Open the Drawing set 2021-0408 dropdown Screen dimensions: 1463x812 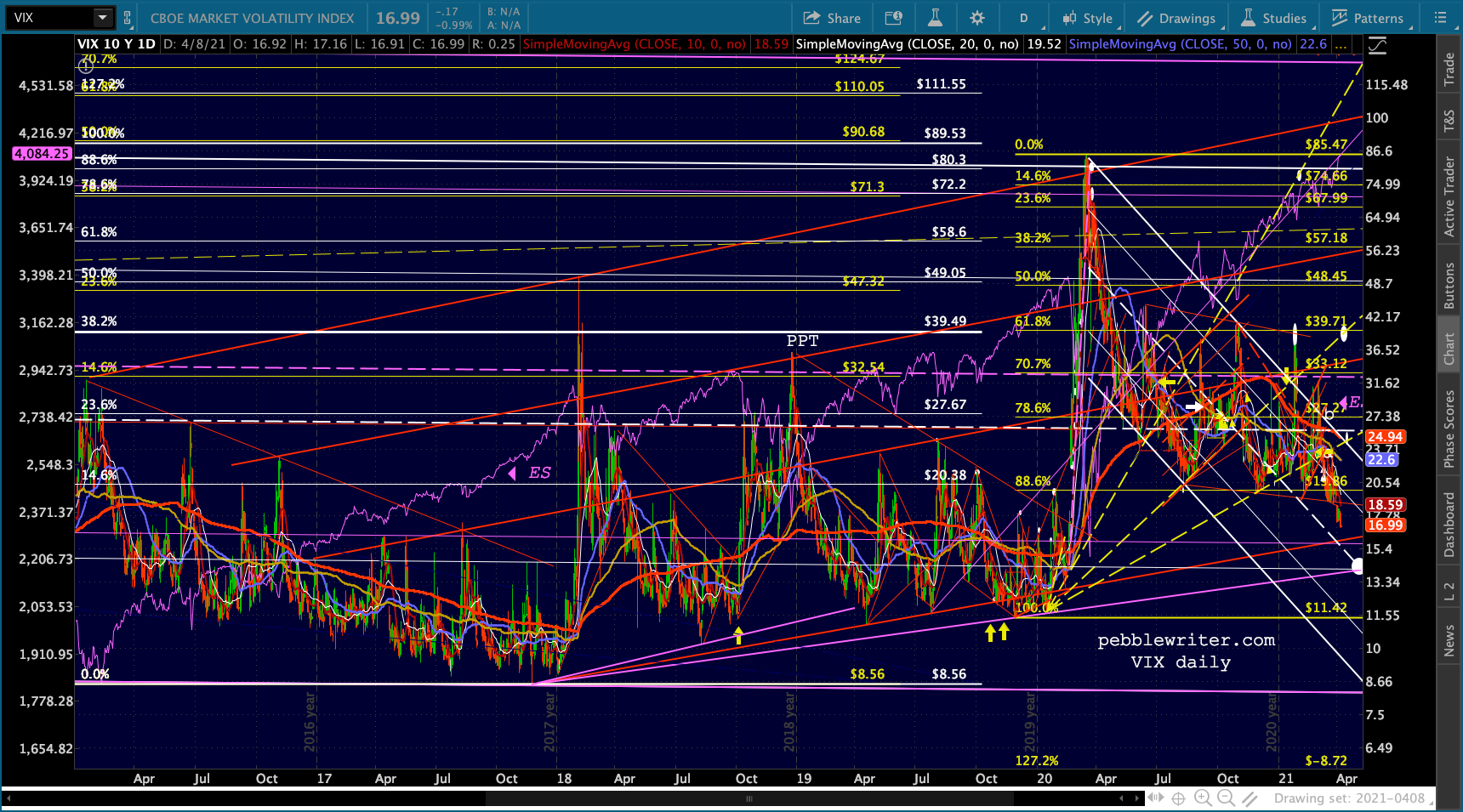[x=1352, y=798]
